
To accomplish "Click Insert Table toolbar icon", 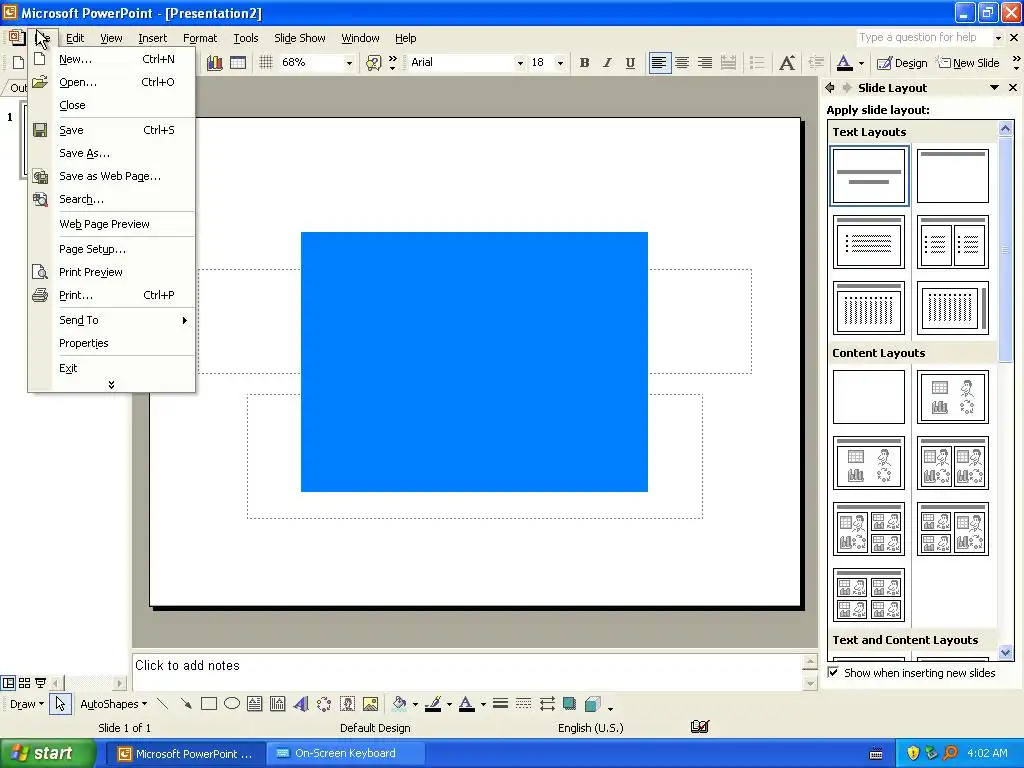I will 238,63.
